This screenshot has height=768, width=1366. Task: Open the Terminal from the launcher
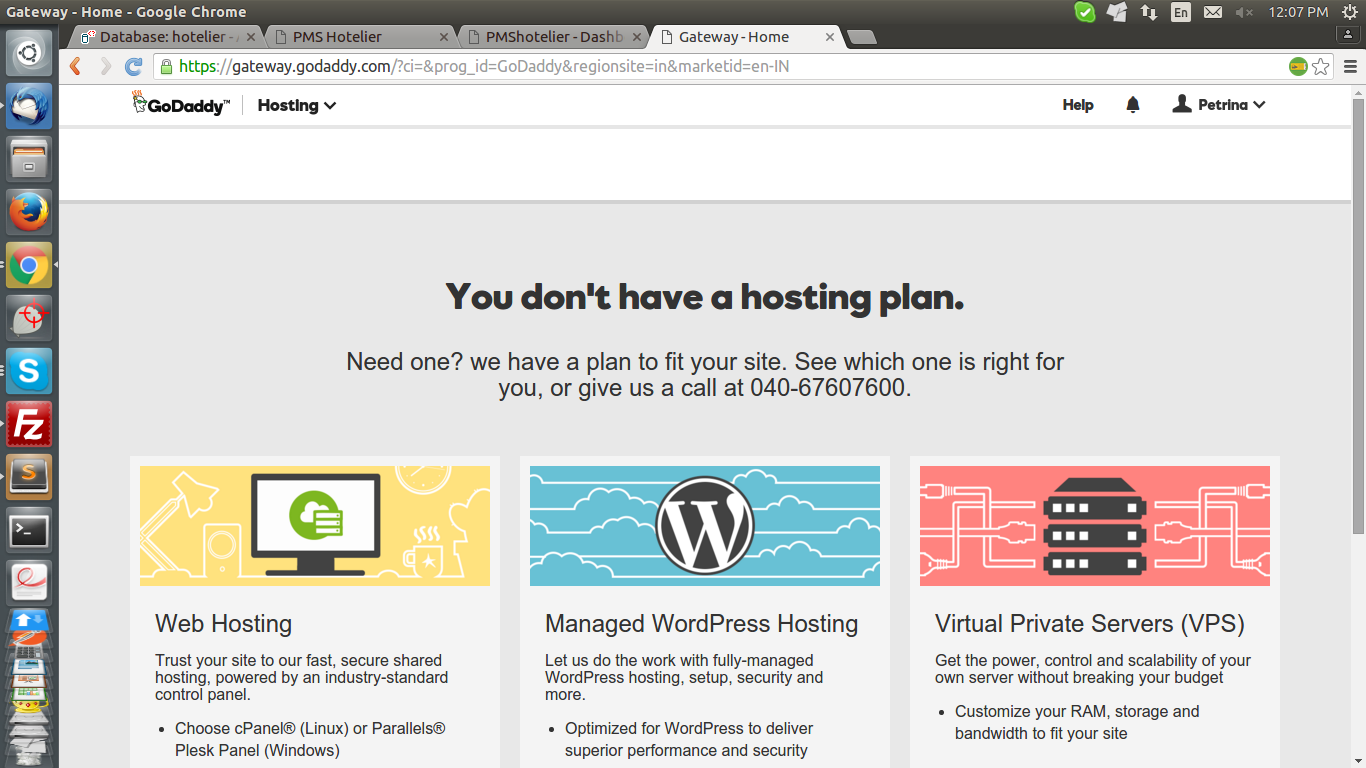click(29, 531)
